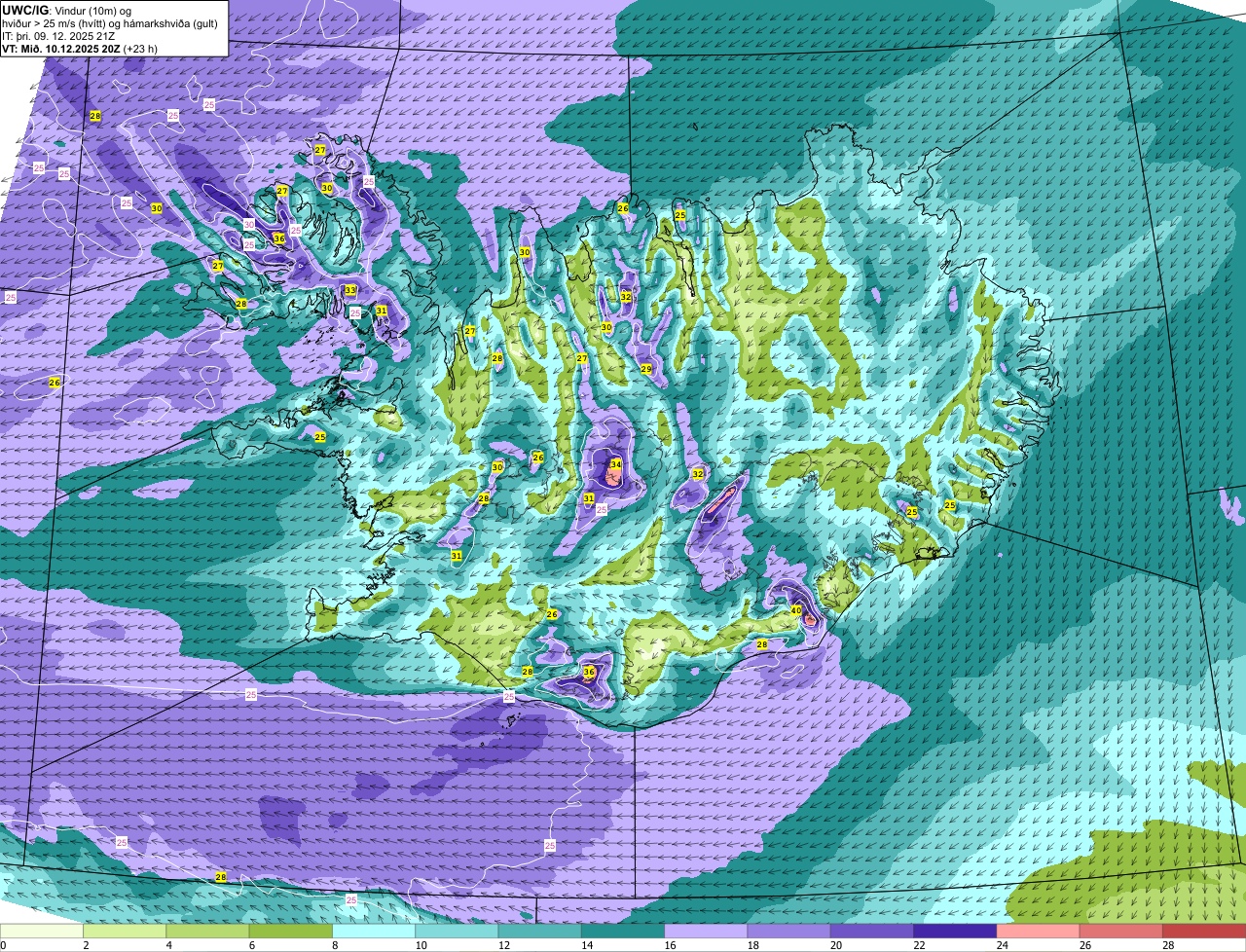Click the '8' tick label on the color scale
The width and height of the screenshot is (1246, 952).
coord(337,945)
